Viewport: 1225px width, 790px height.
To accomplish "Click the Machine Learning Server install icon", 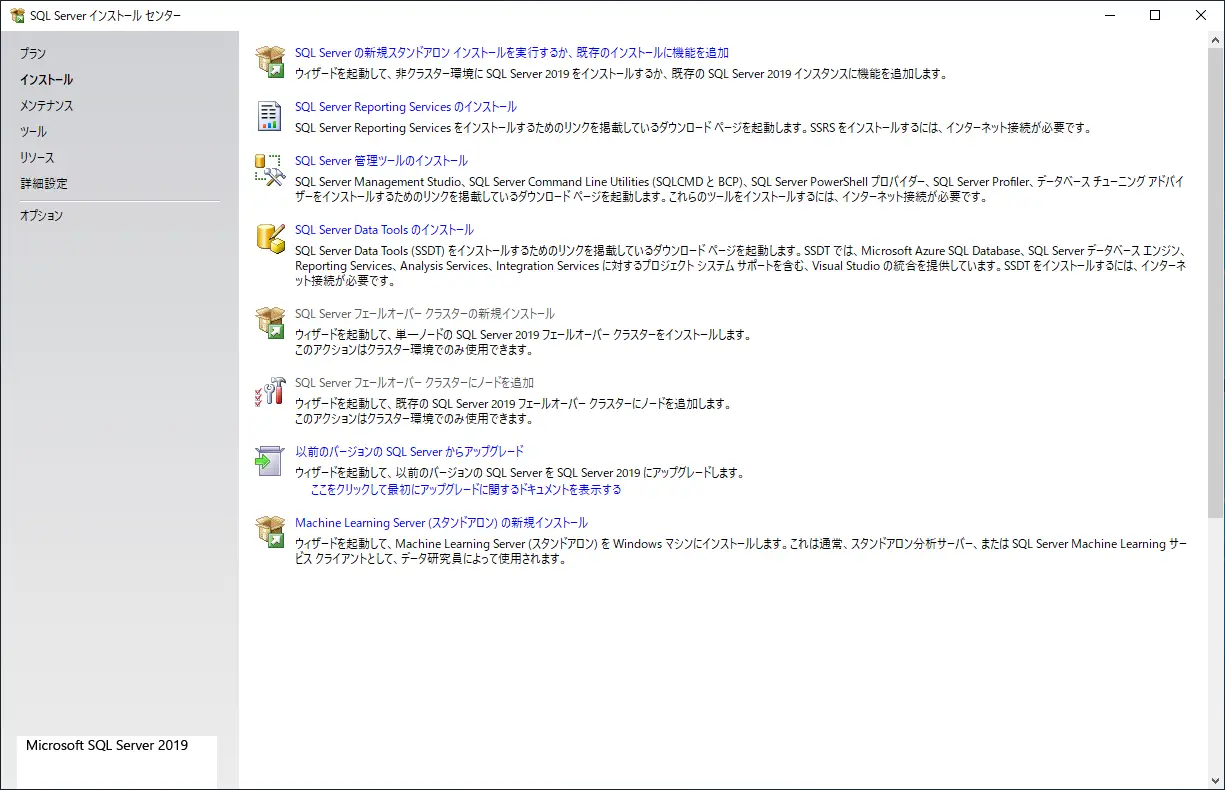I will (x=270, y=531).
